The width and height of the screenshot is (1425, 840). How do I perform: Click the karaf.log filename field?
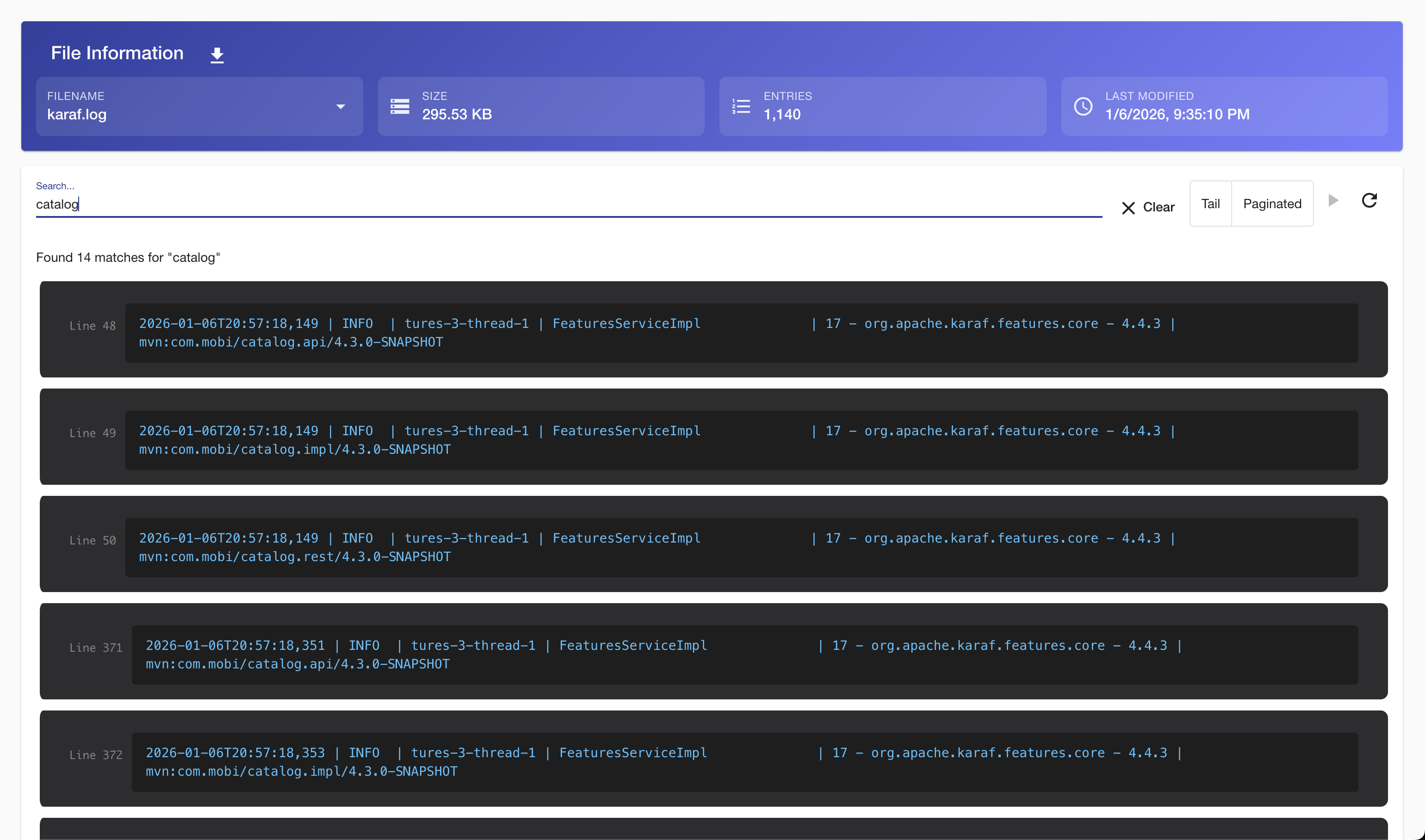click(x=170, y=114)
